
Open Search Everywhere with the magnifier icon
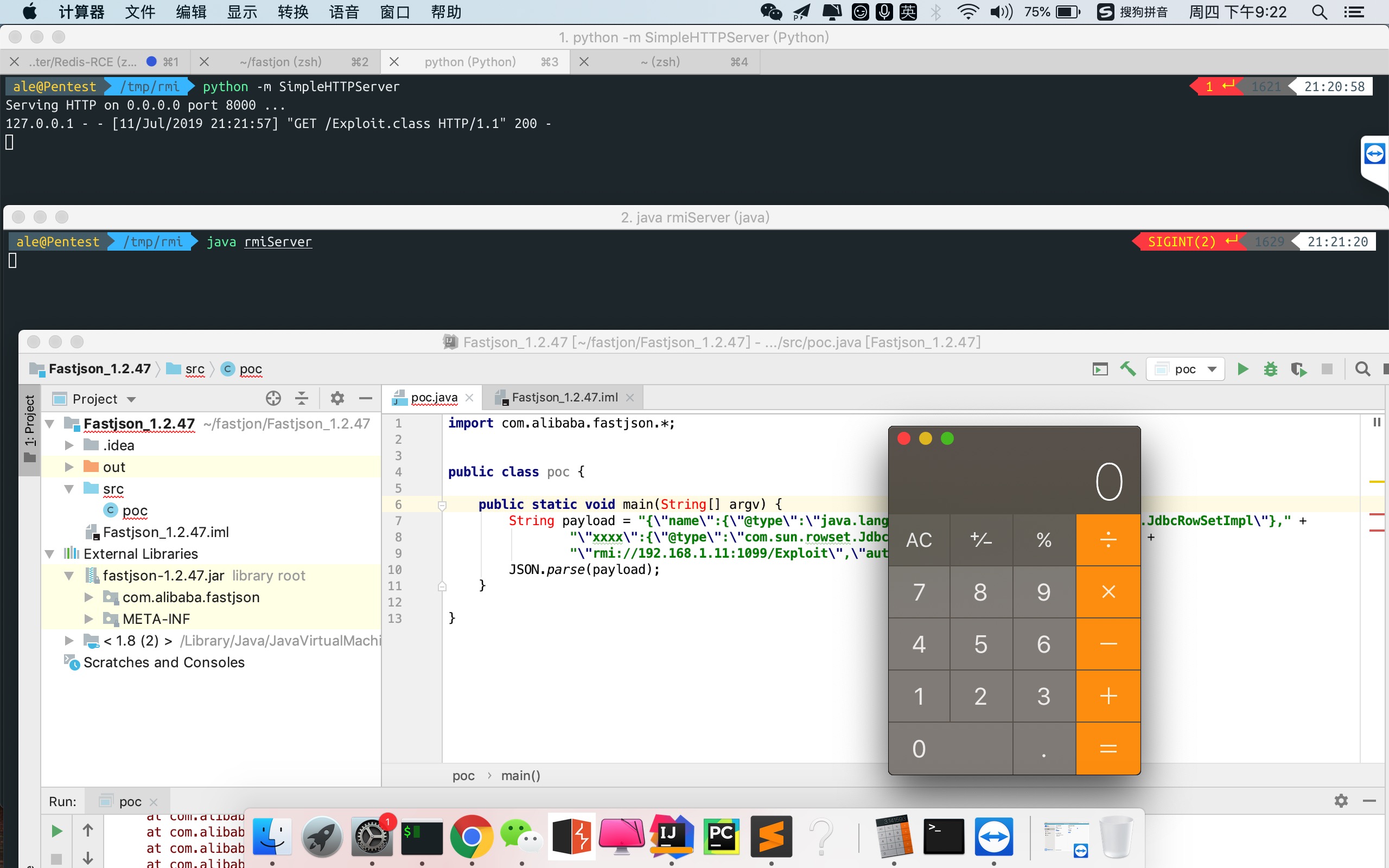tap(1362, 369)
